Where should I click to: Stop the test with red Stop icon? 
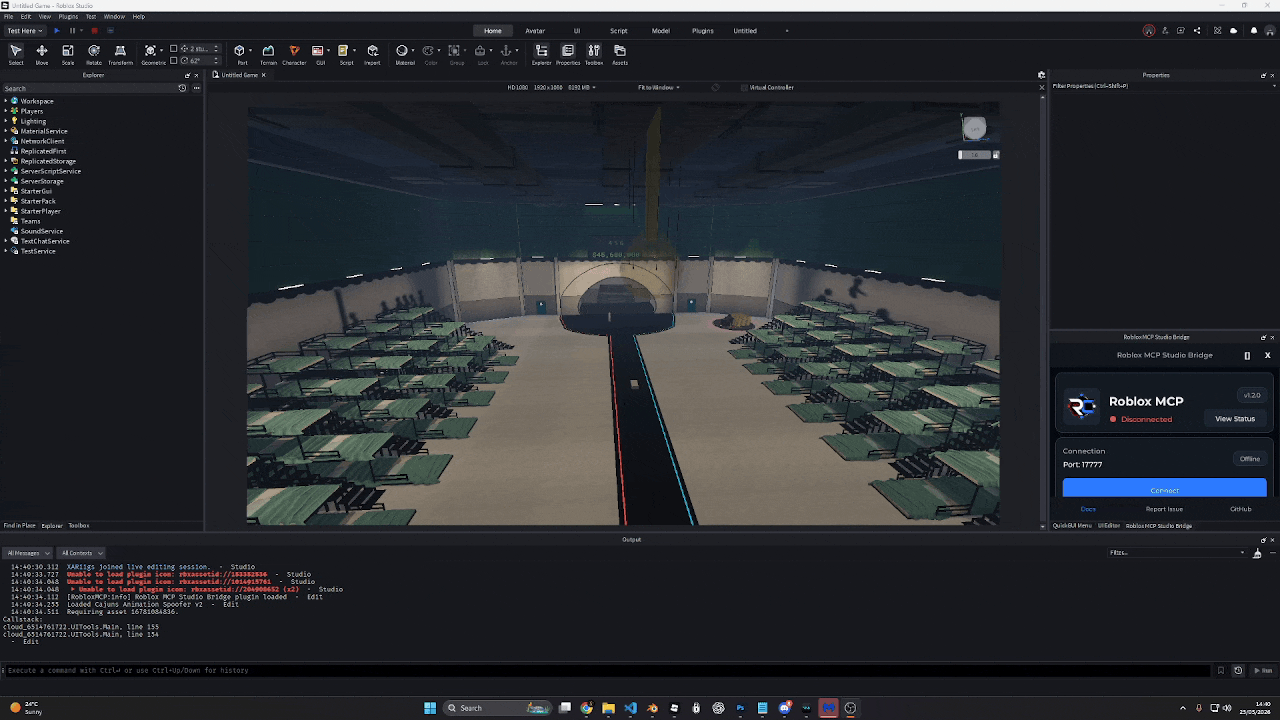(94, 31)
